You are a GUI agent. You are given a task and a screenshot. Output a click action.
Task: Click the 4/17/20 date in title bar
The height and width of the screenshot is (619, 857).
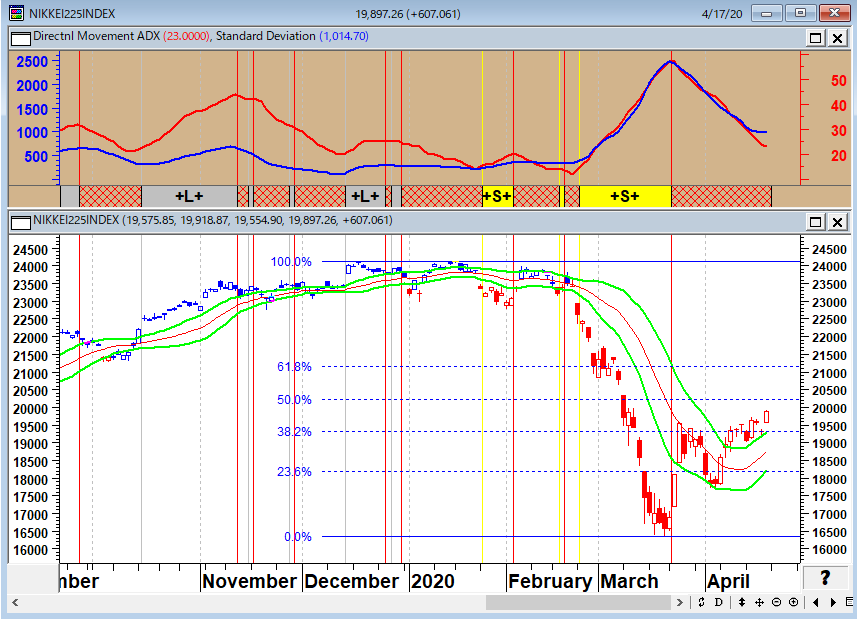click(722, 14)
